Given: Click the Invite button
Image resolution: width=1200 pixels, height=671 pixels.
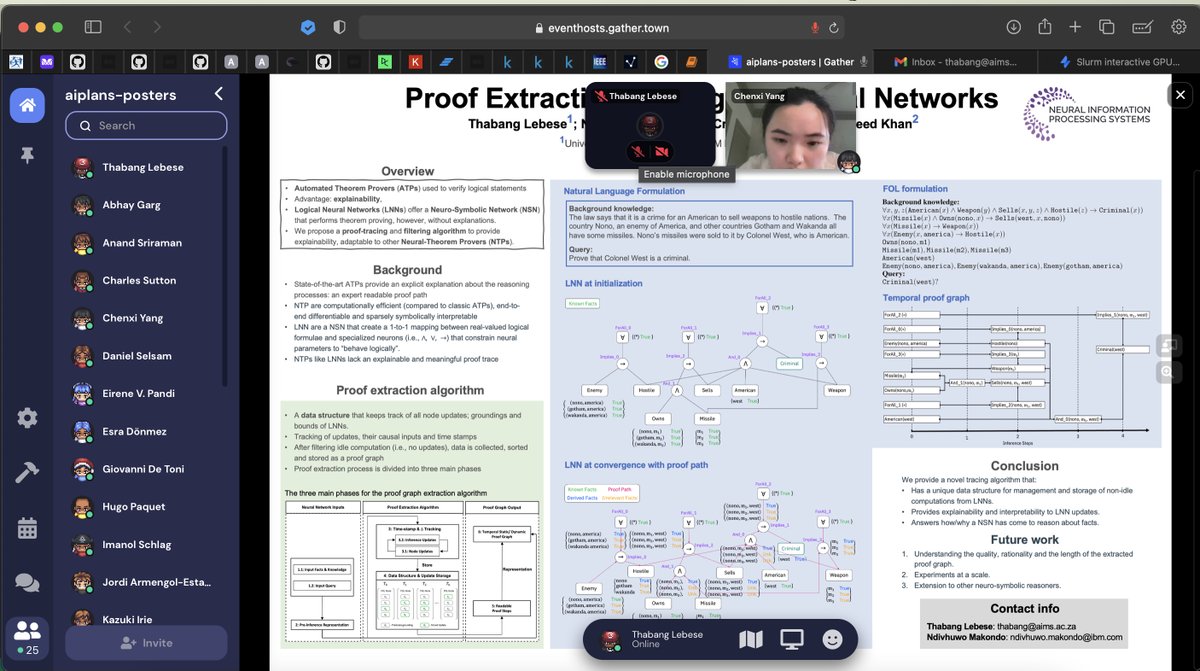Looking at the screenshot, I should (146, 643).
